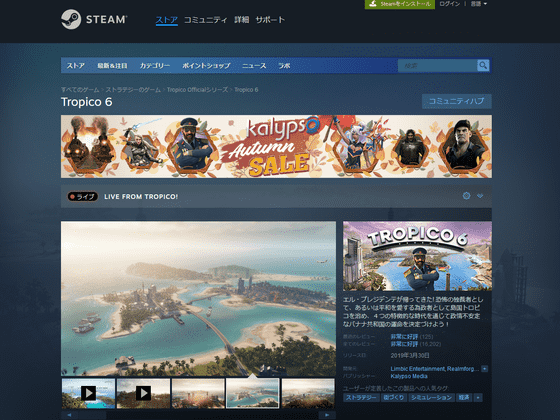Viewport: 560px width, 420px height.
Task: Open カテゴリー store menu
Action: pos(155,66)
